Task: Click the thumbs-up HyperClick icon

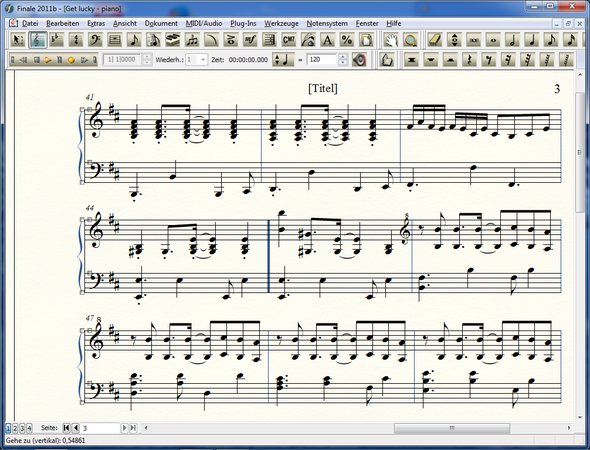Action: (387, 60)
